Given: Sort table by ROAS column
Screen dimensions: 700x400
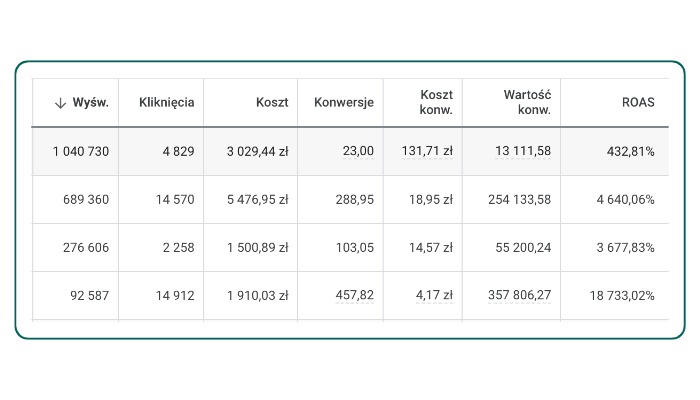Looking at the screenshot, I should click(x=638, y=102).
